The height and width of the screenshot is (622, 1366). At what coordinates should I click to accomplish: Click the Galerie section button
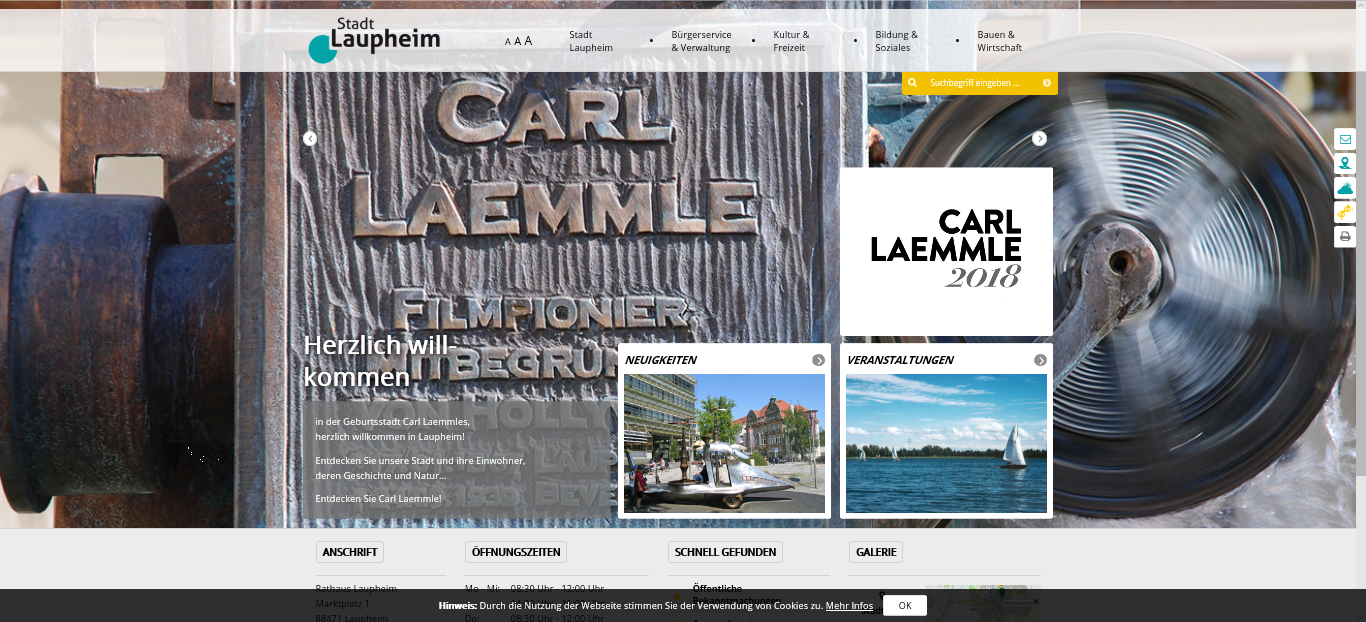(876, 552)
